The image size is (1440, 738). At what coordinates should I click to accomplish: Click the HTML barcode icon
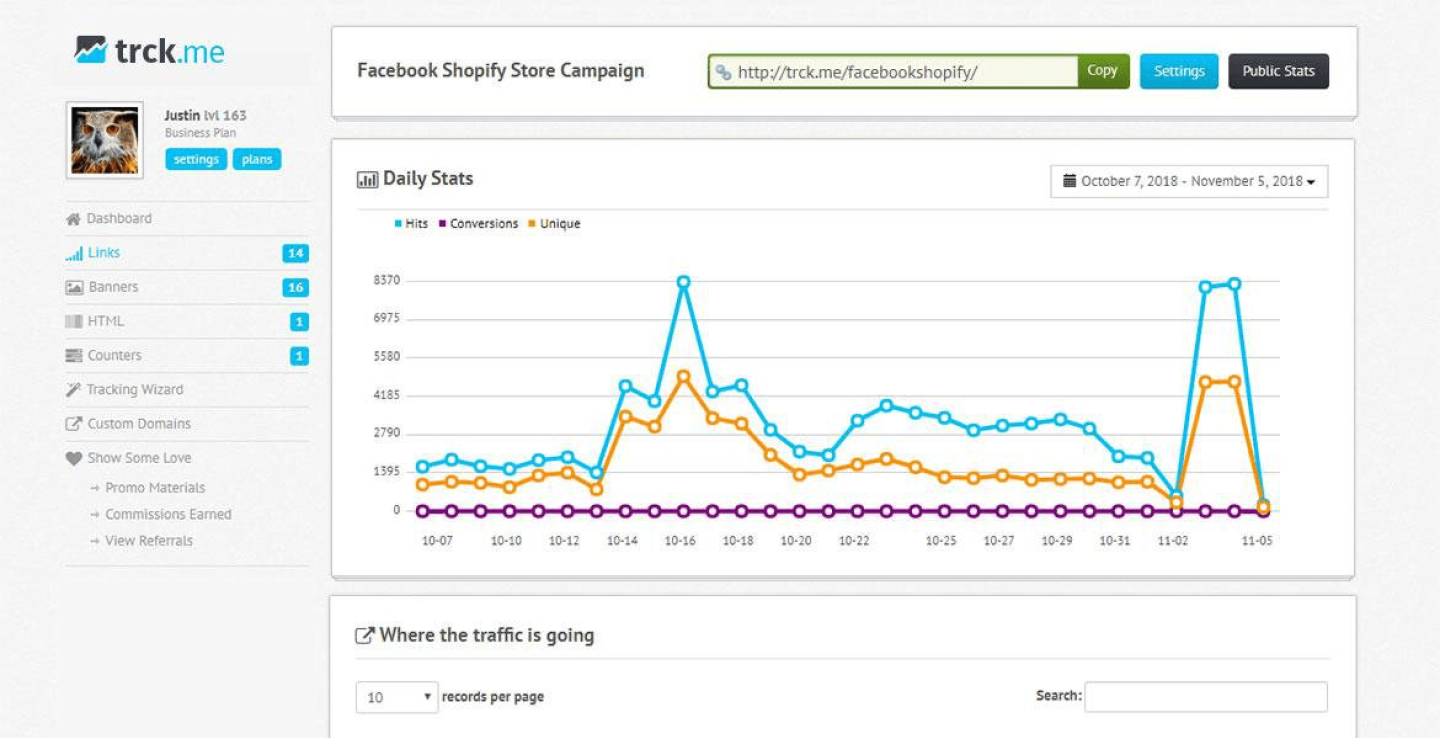pyautogui.click(x=74, y=322)
